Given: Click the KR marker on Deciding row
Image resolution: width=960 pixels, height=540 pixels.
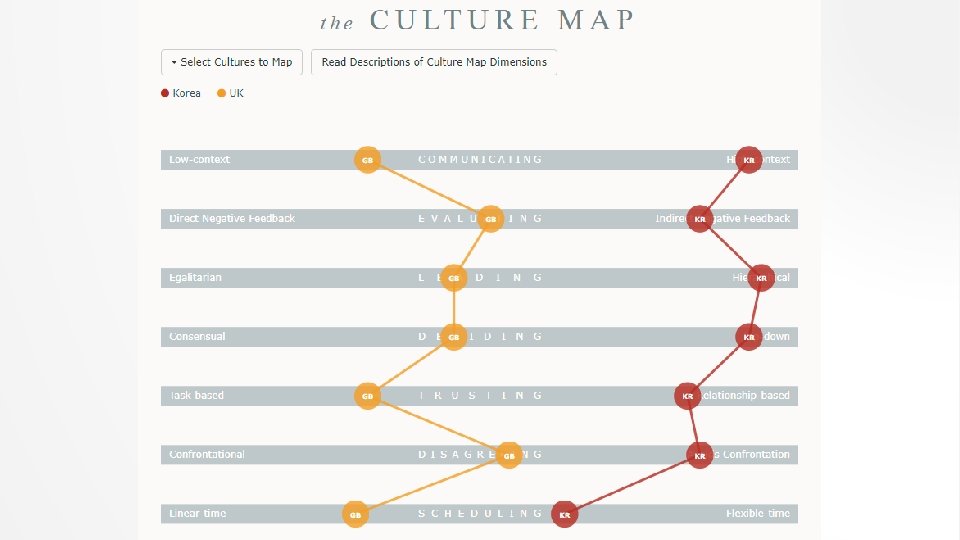Looking at the screenshot, I should click(x=749, y=337).
